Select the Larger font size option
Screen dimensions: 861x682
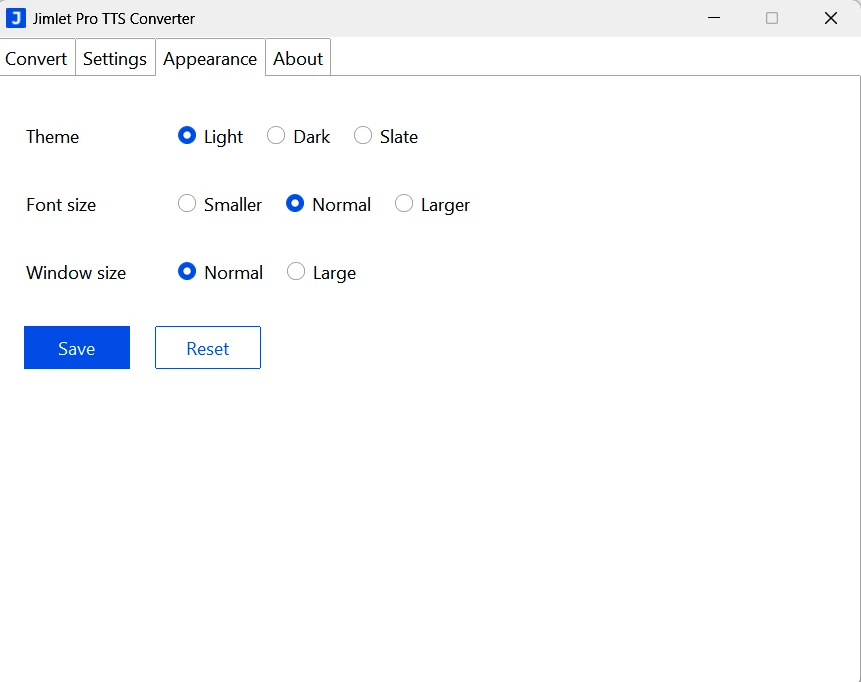click(x=404, y=204)
